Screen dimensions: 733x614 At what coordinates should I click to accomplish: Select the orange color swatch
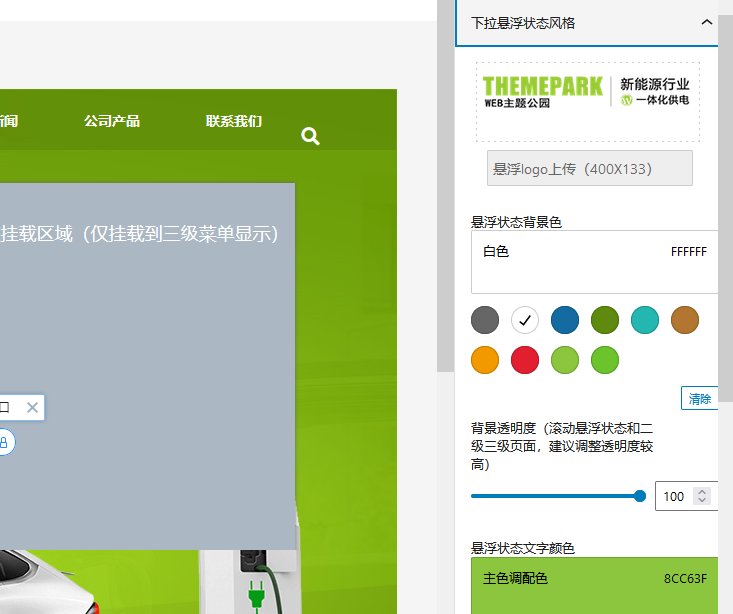coord(485,360)
